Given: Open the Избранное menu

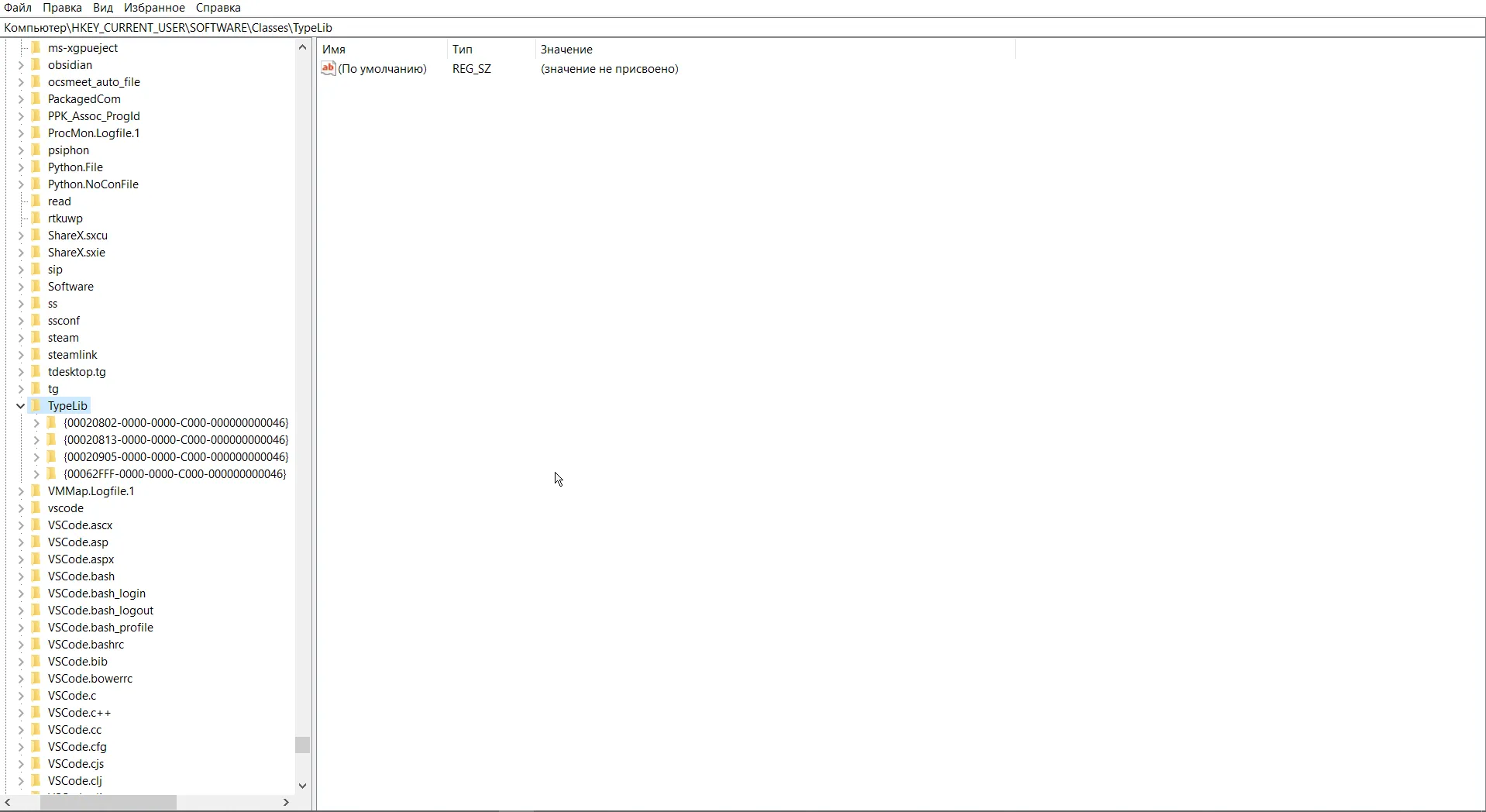Looking at the screenshot, I should (x=154, y=8).
